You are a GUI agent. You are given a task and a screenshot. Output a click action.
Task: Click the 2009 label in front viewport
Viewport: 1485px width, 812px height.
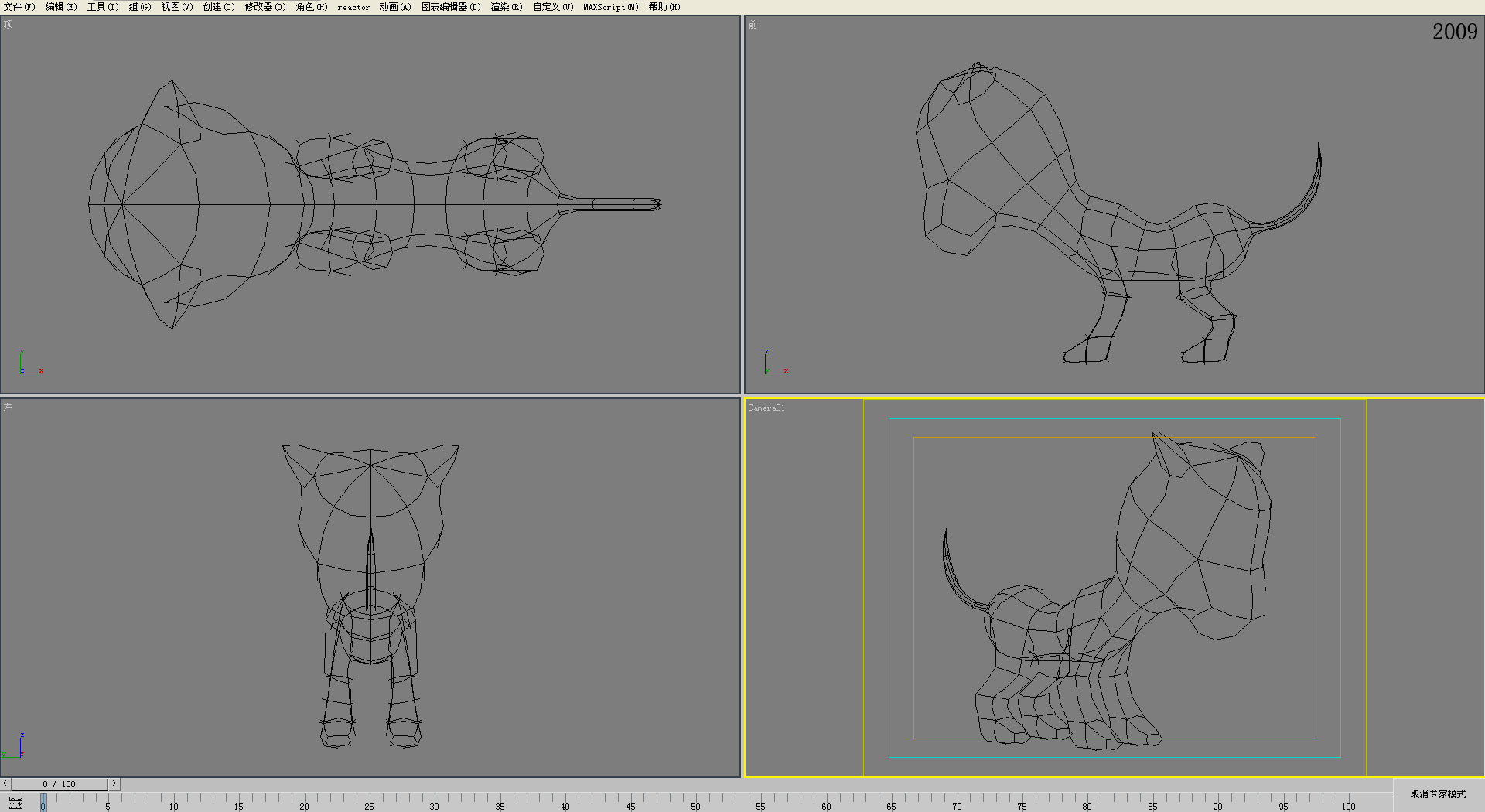1455,32
